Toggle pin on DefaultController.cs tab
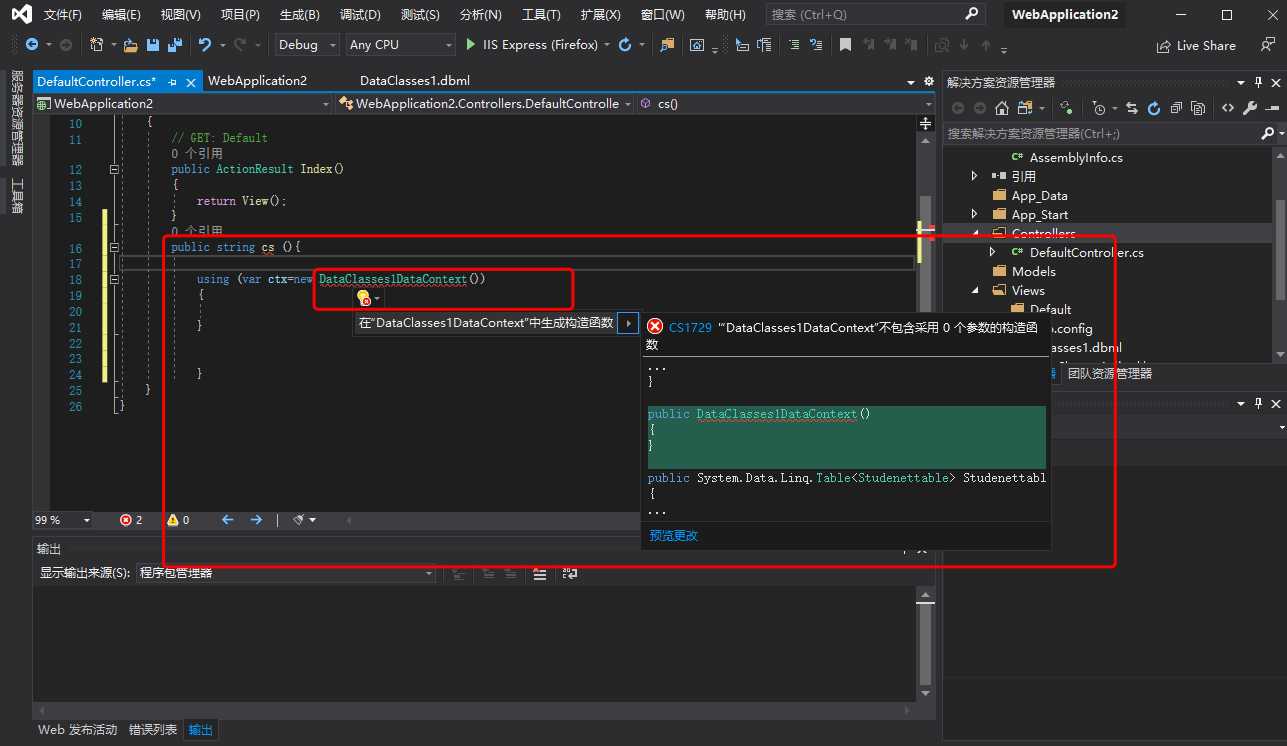Screen dimensions: 1287x746 pos(172,82)
